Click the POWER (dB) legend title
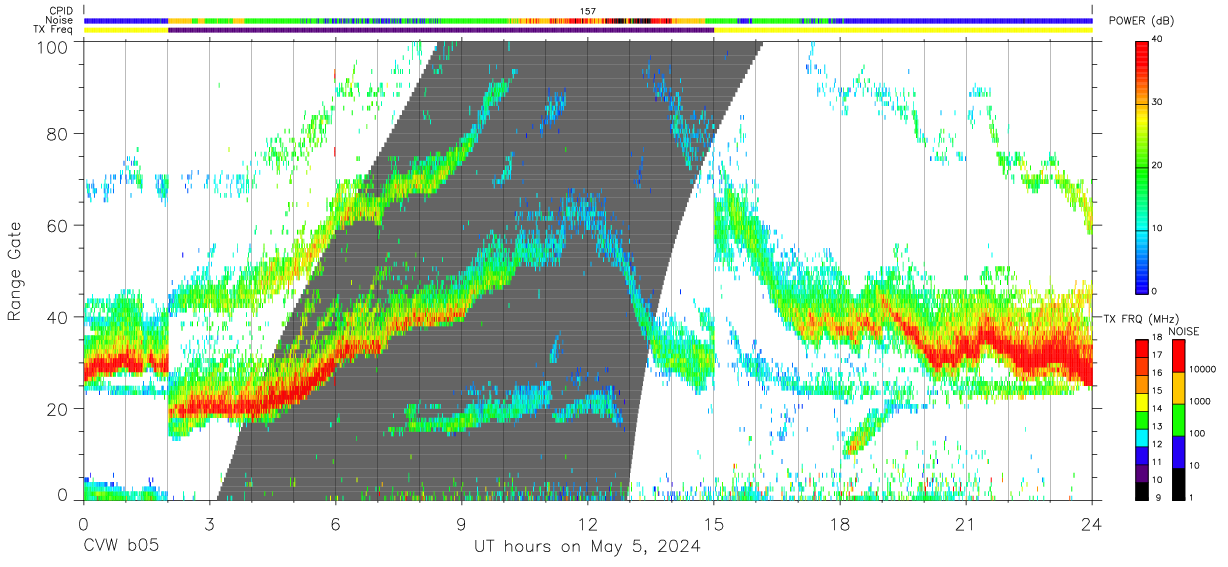Screen dimensions: 1228x567 [x=1141, y=21]
